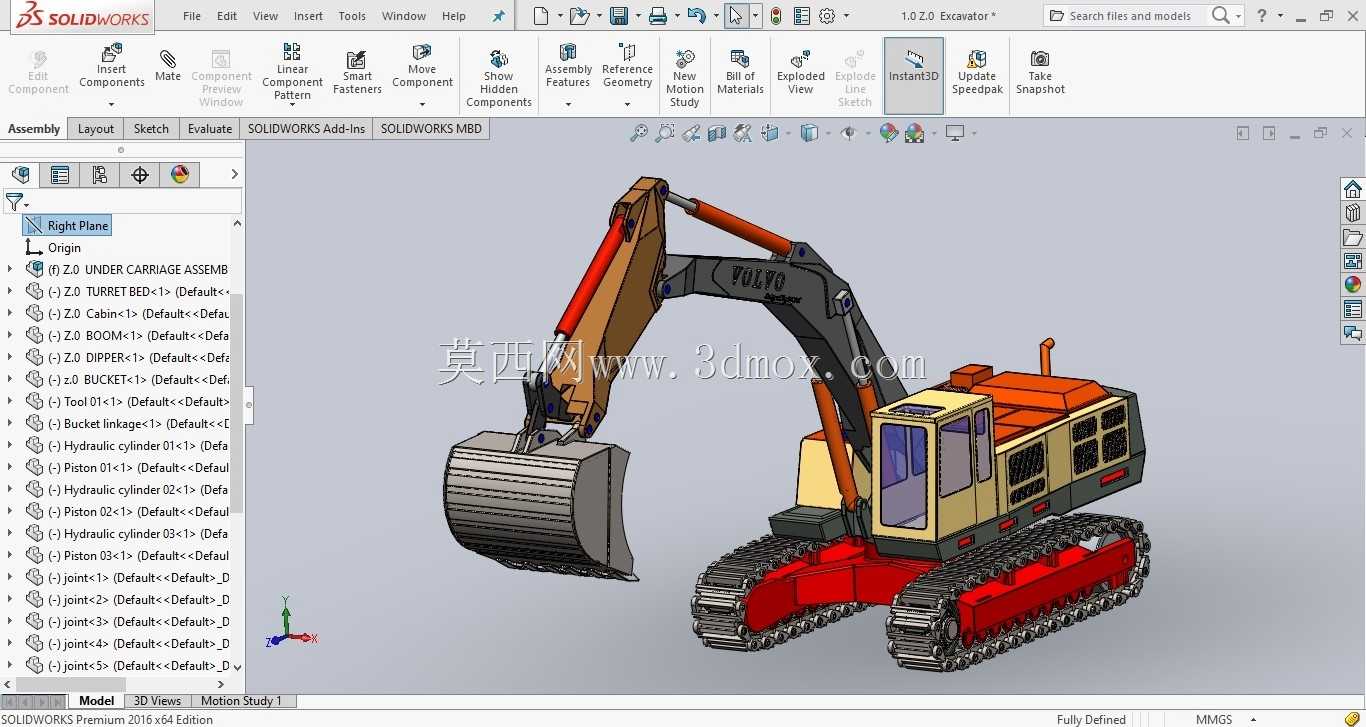Toggle Instant3D off
1366x727 pixels.
[914, 76]
